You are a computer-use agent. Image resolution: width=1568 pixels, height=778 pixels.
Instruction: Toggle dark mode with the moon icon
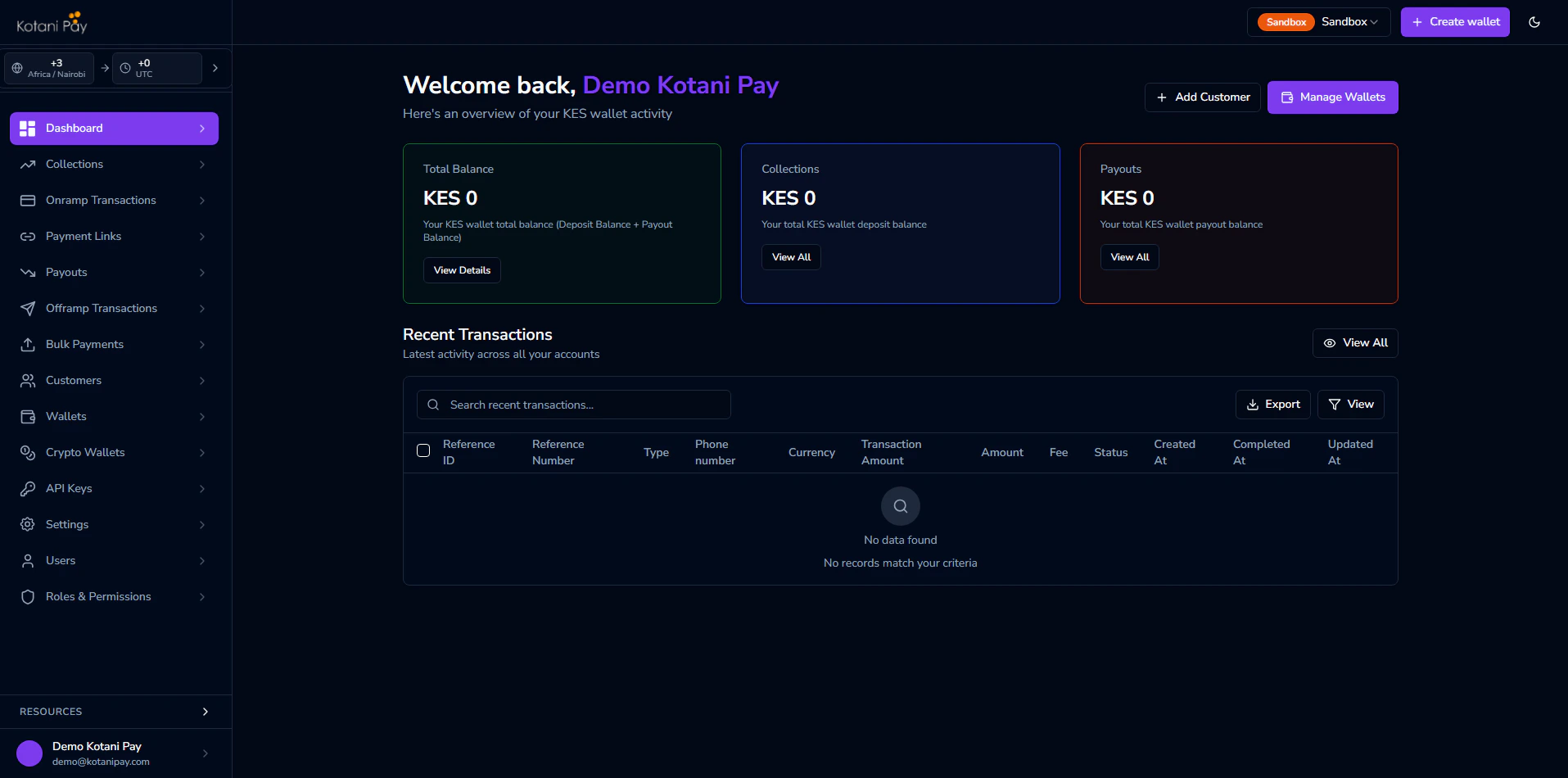click(x=1535, y=22)
